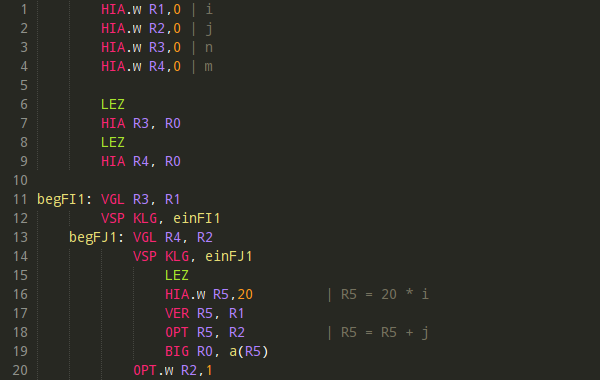Click line number 5 in the gutter
Image resolution: width=600 pixels, height=380 pixels.
(24, 85)
